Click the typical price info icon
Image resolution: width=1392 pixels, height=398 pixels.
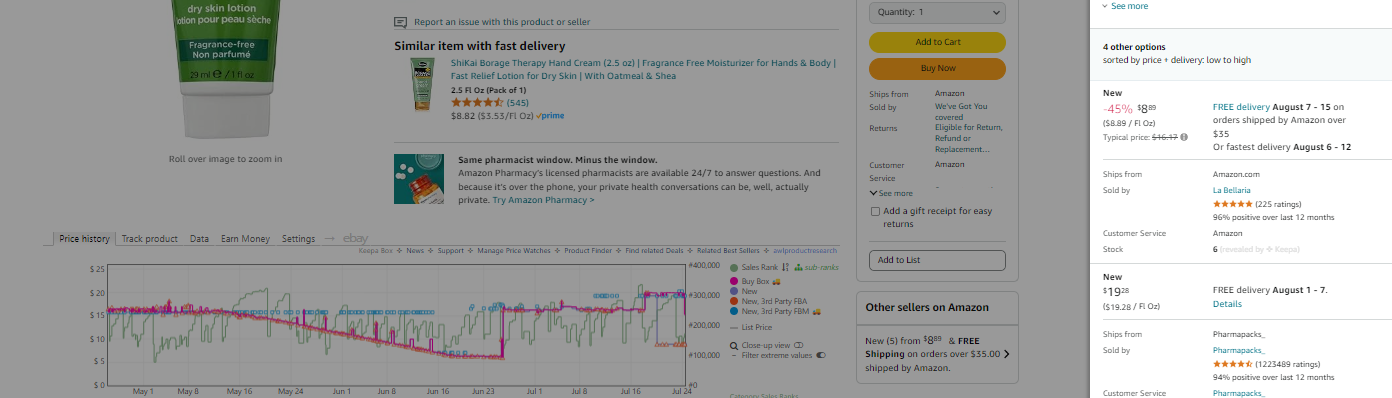[1184, 137]
